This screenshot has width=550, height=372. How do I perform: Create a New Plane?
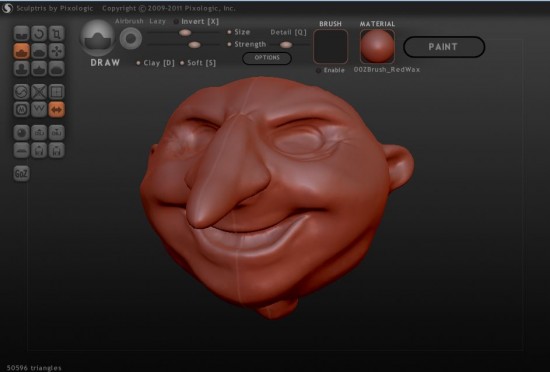[x=21, y=150]
